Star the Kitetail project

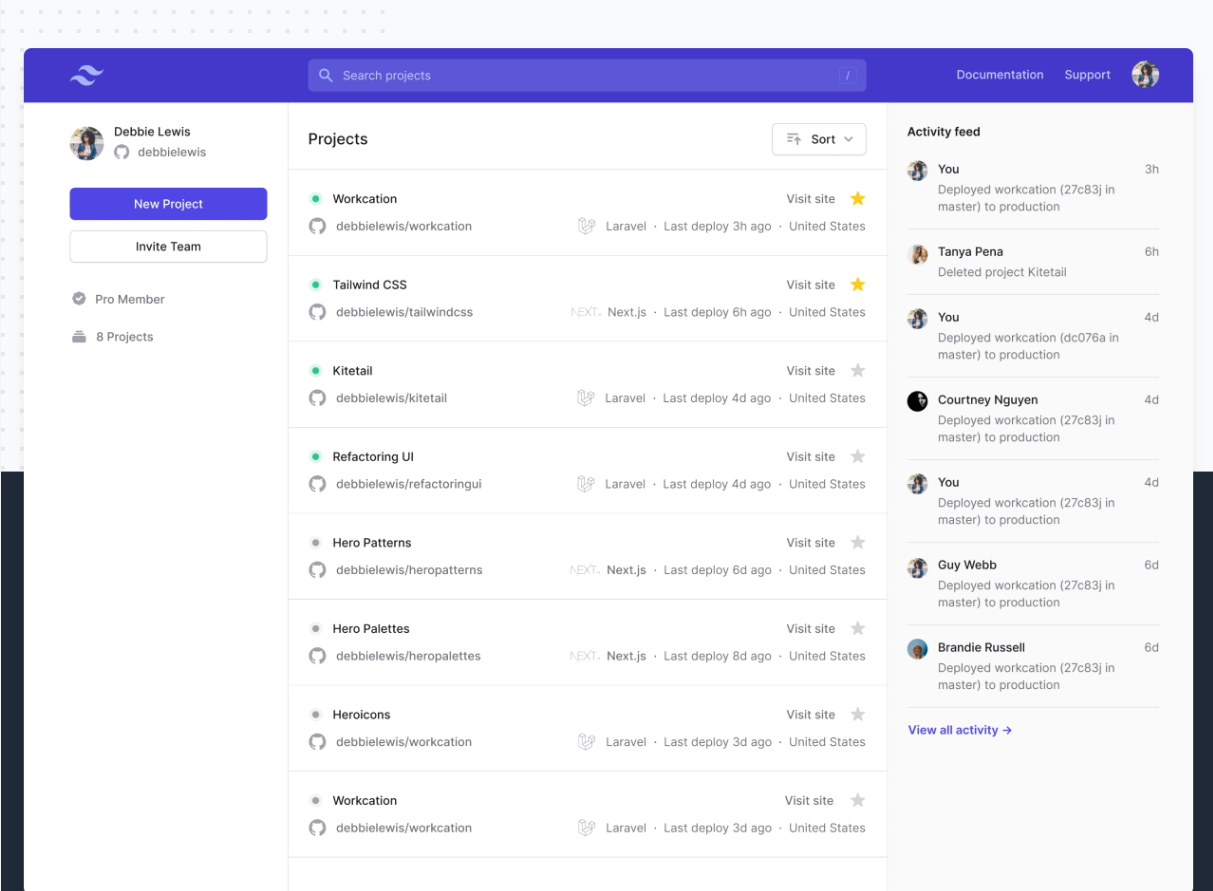pyautogui.click(x=857, y=371)
